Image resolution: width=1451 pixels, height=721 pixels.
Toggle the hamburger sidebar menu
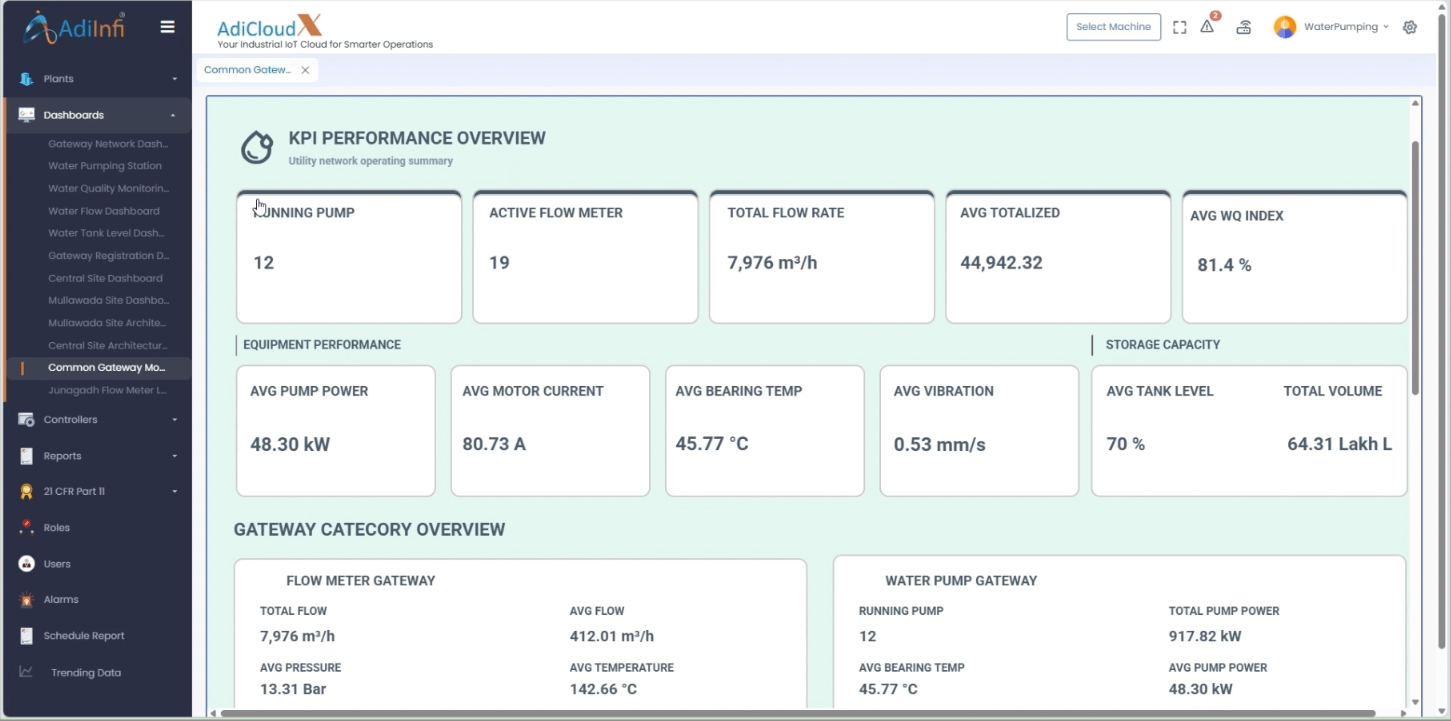168,27
